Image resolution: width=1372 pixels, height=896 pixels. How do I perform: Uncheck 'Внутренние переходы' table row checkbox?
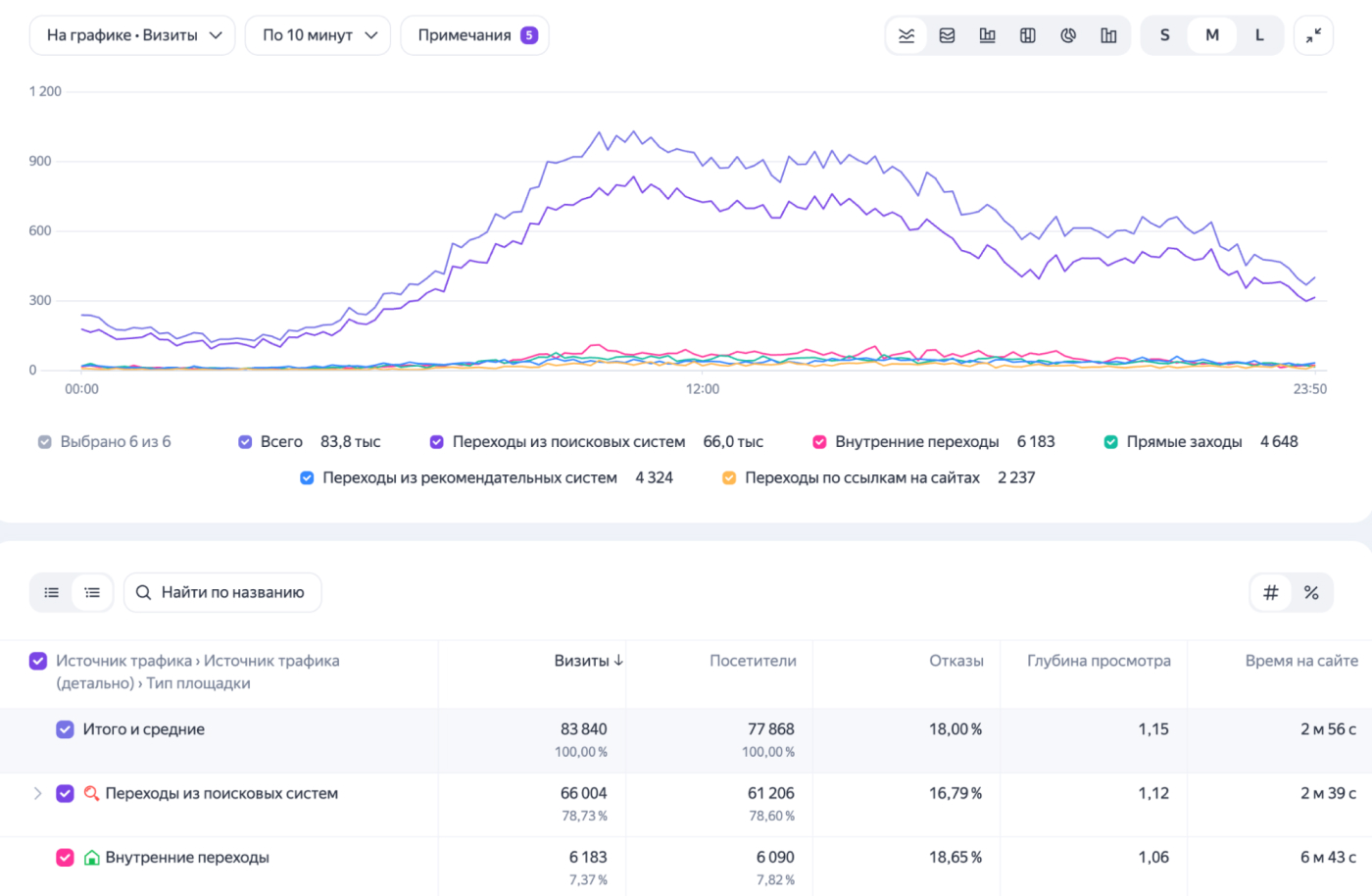click(x=65, y=858)
